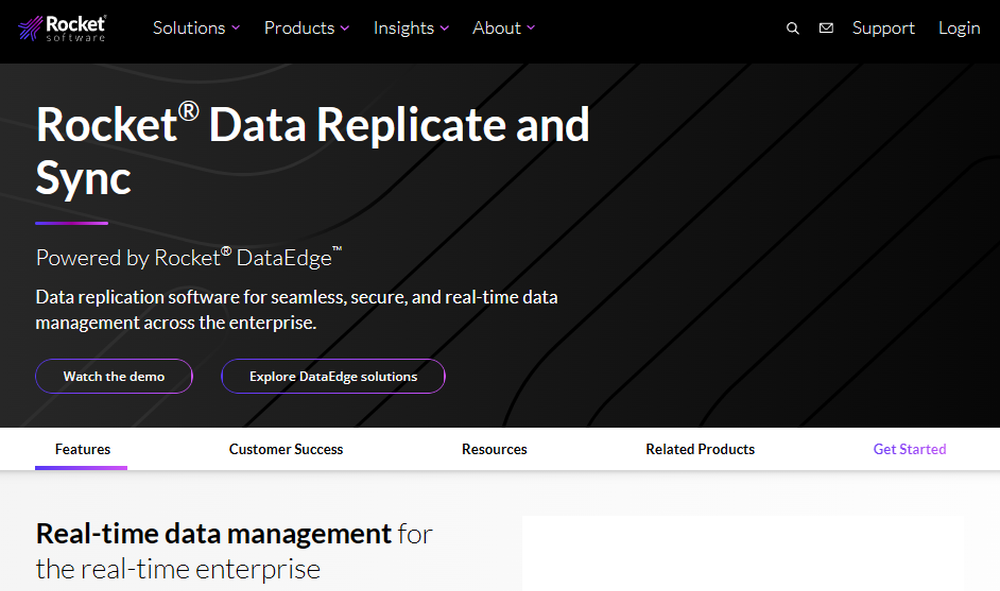The height and width of the screenshot is (591, 1000).
Task: Click the Rocket Software logo
Action: pyautogui.click(x=62, y=28)
